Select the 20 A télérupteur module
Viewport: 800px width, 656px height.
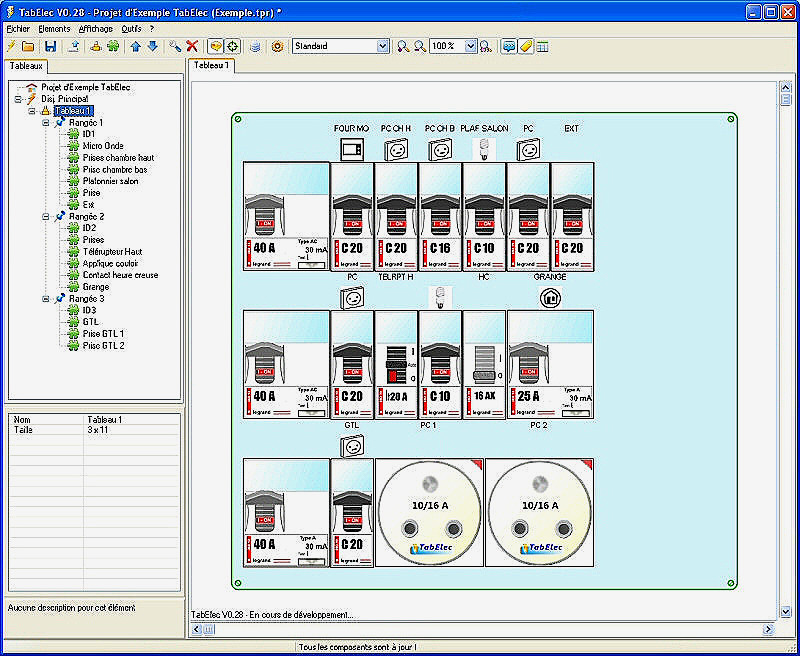396,365
